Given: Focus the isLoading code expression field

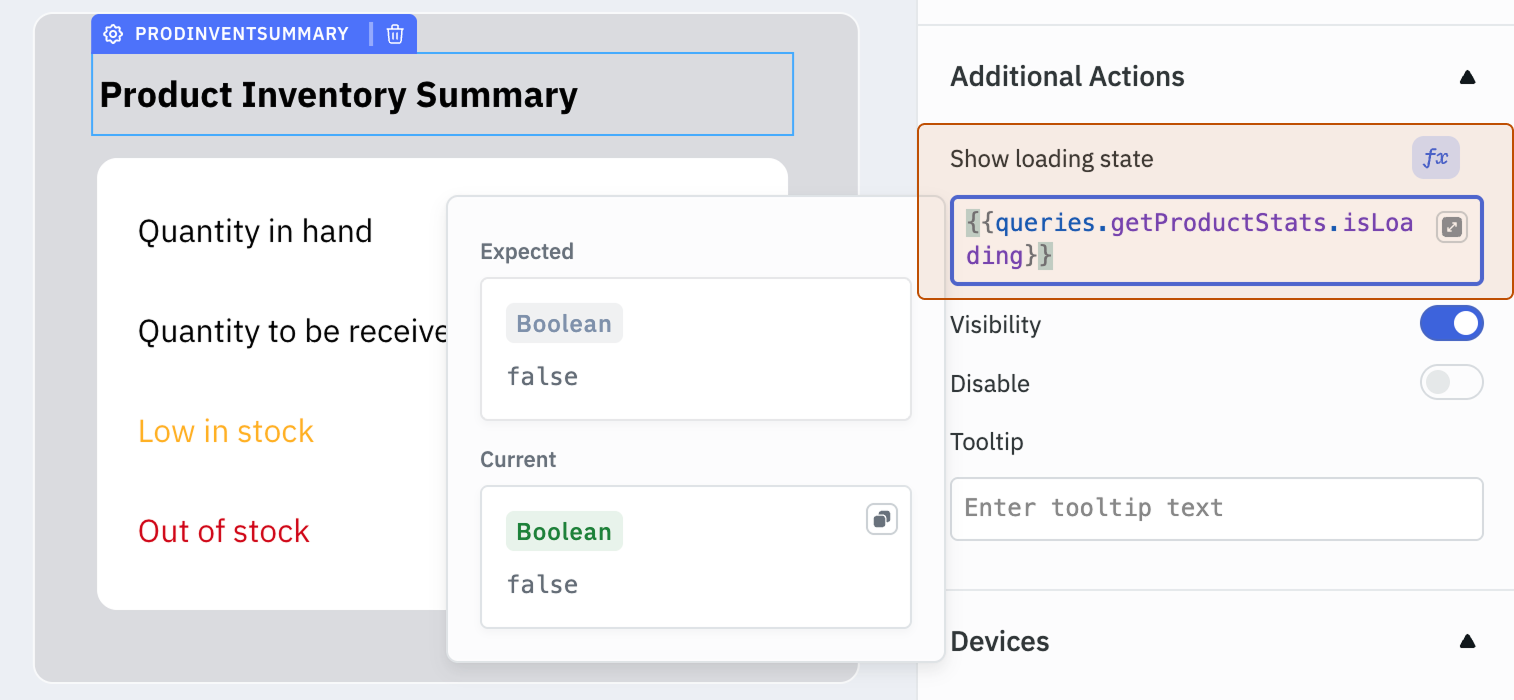Looking at the screenshot, I should (1190, 240).
